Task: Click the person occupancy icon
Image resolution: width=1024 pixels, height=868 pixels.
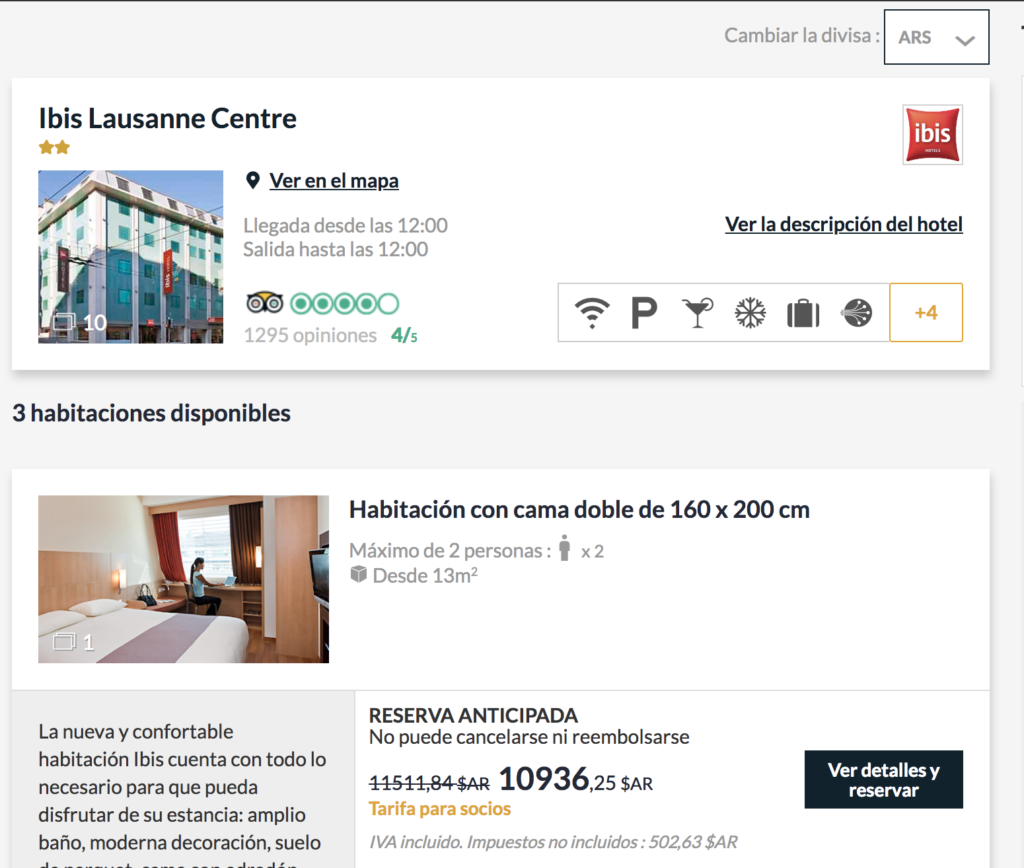Action: [x=564, y=548]
